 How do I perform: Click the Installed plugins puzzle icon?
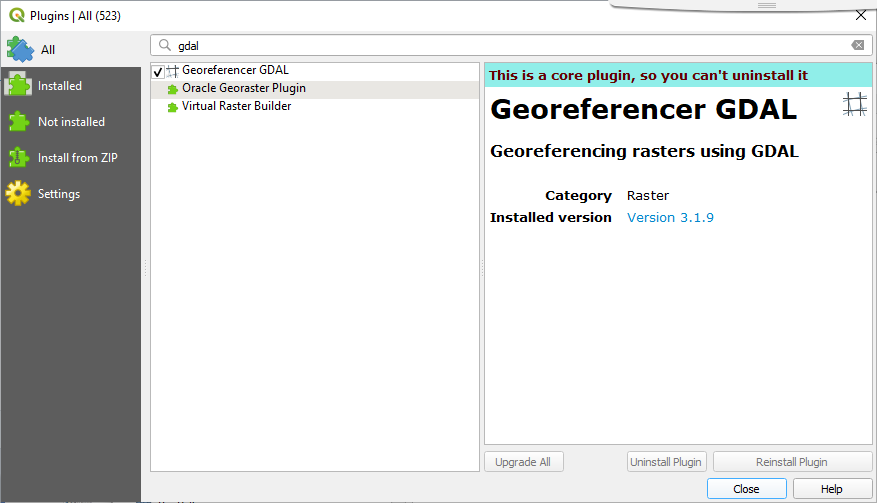(x=18, y=86)
